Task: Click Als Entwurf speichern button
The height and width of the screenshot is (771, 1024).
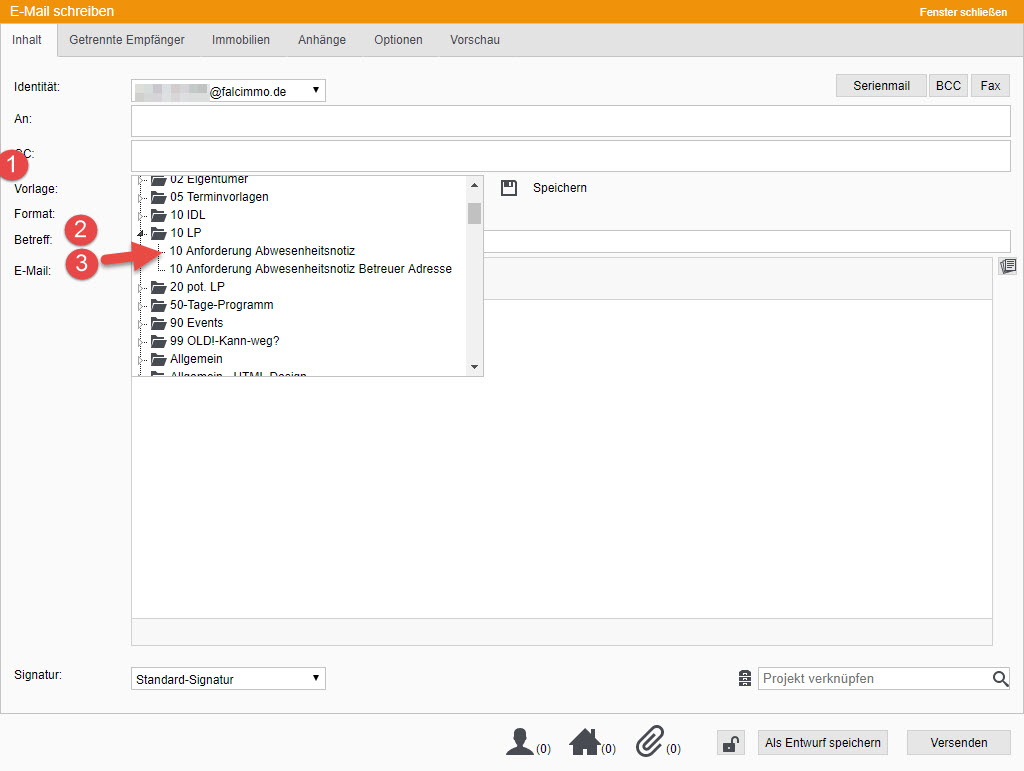Action: click(822, 742)
